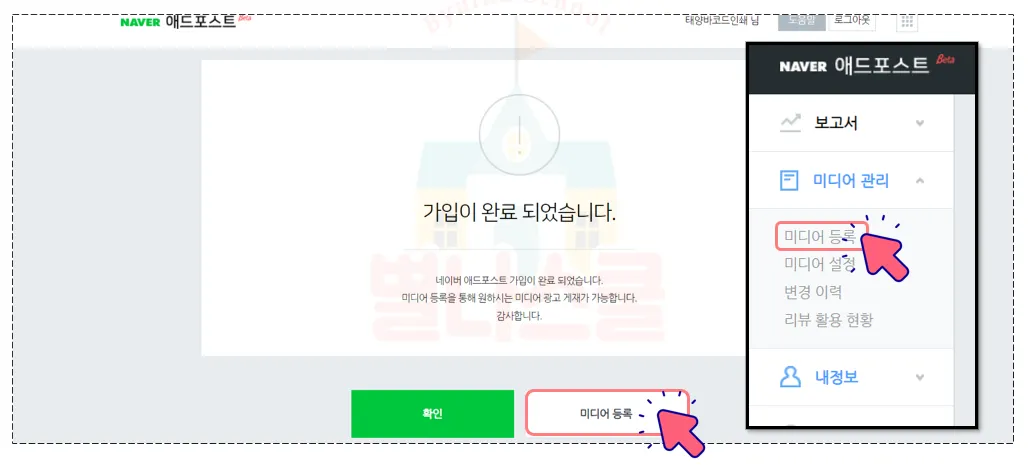Click the NAVER 애드포스트 logo in sidebar panel
Viewport: 1031px width, 465px height.
(867, 65)
